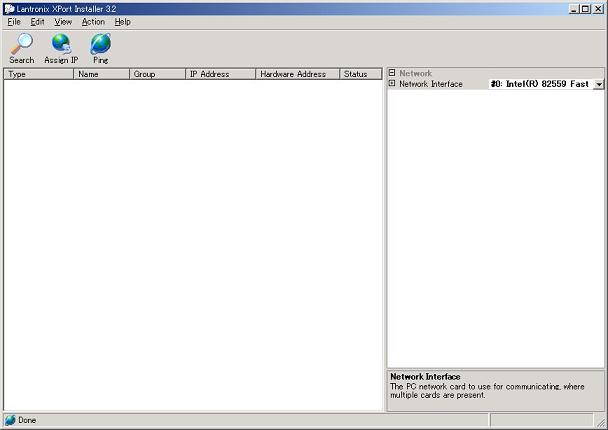Sort by Hardware Address column header

pyautogui.click(x=297, y=74)
